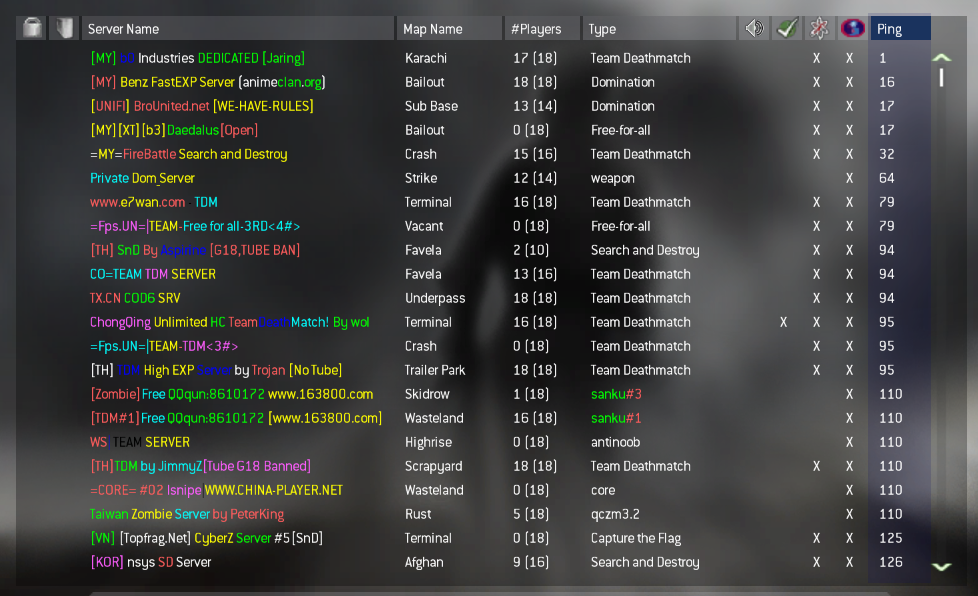Click the purple sphere icon column header

(852, 28)
